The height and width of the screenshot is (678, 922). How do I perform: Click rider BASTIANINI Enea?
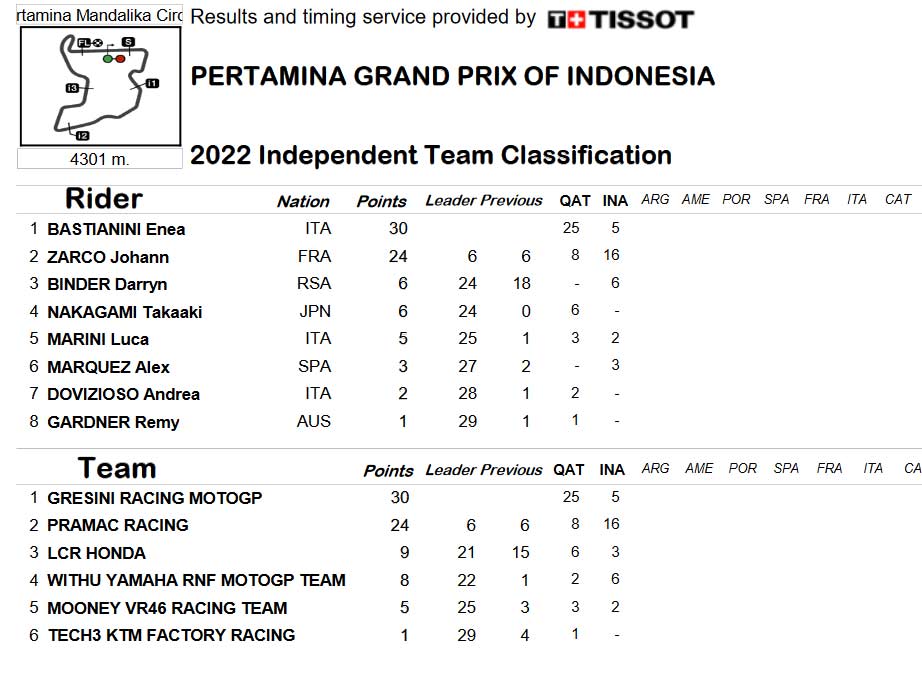point(116,229)
